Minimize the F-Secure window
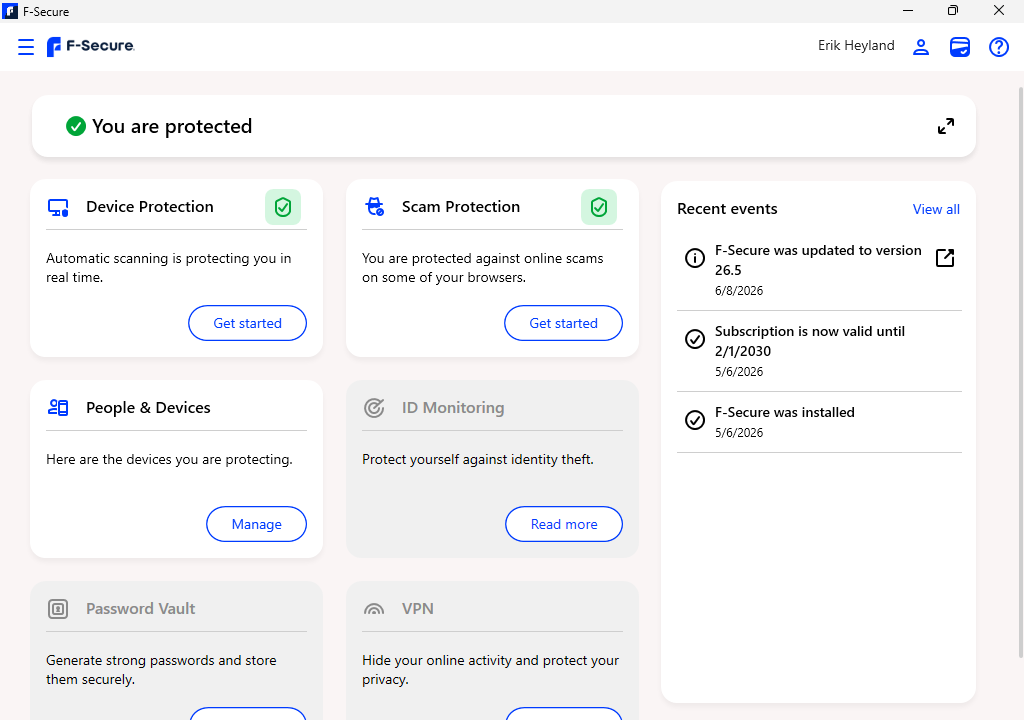 point(908,10)
